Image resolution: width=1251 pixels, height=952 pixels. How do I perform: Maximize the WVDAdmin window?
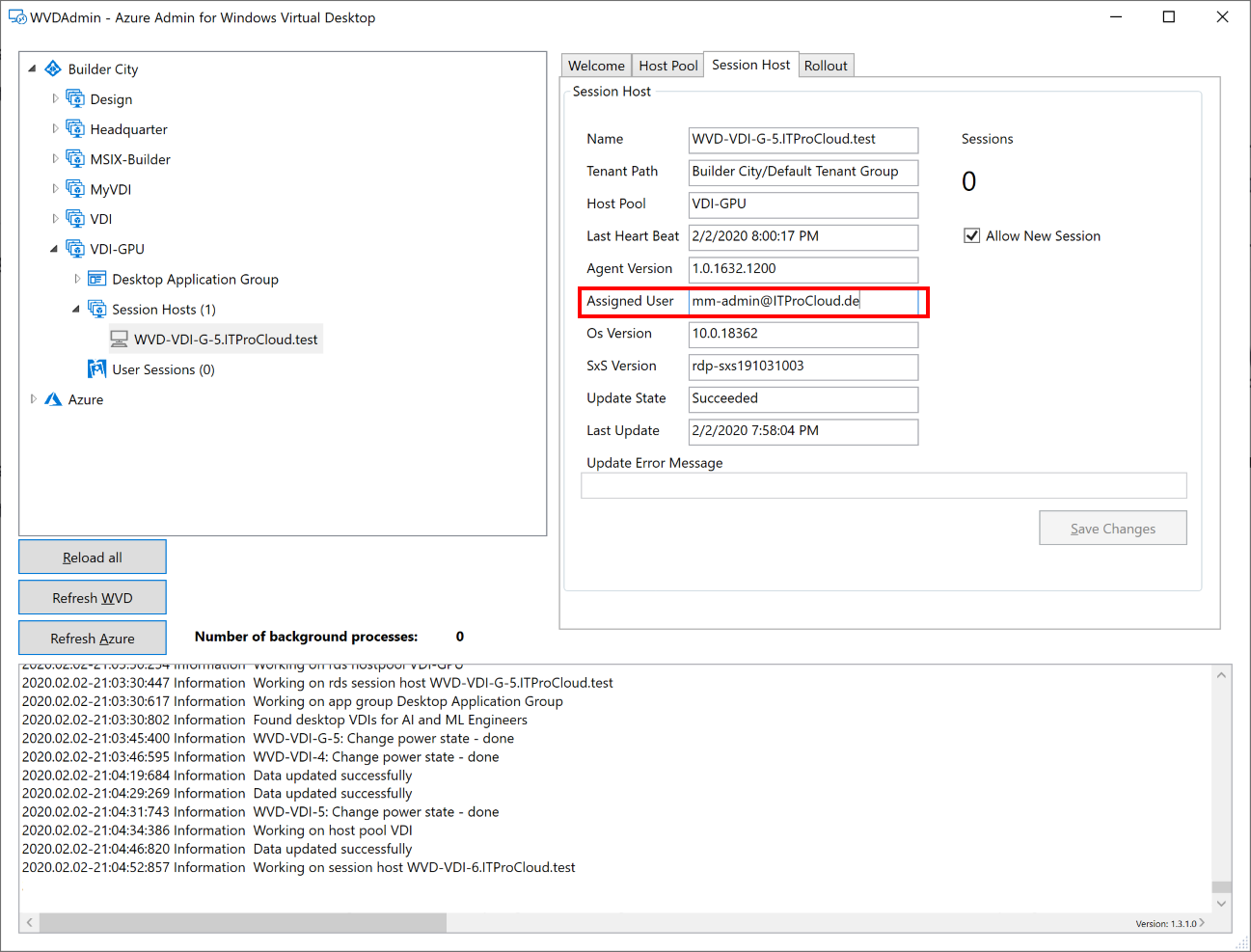coord(1169,17)
